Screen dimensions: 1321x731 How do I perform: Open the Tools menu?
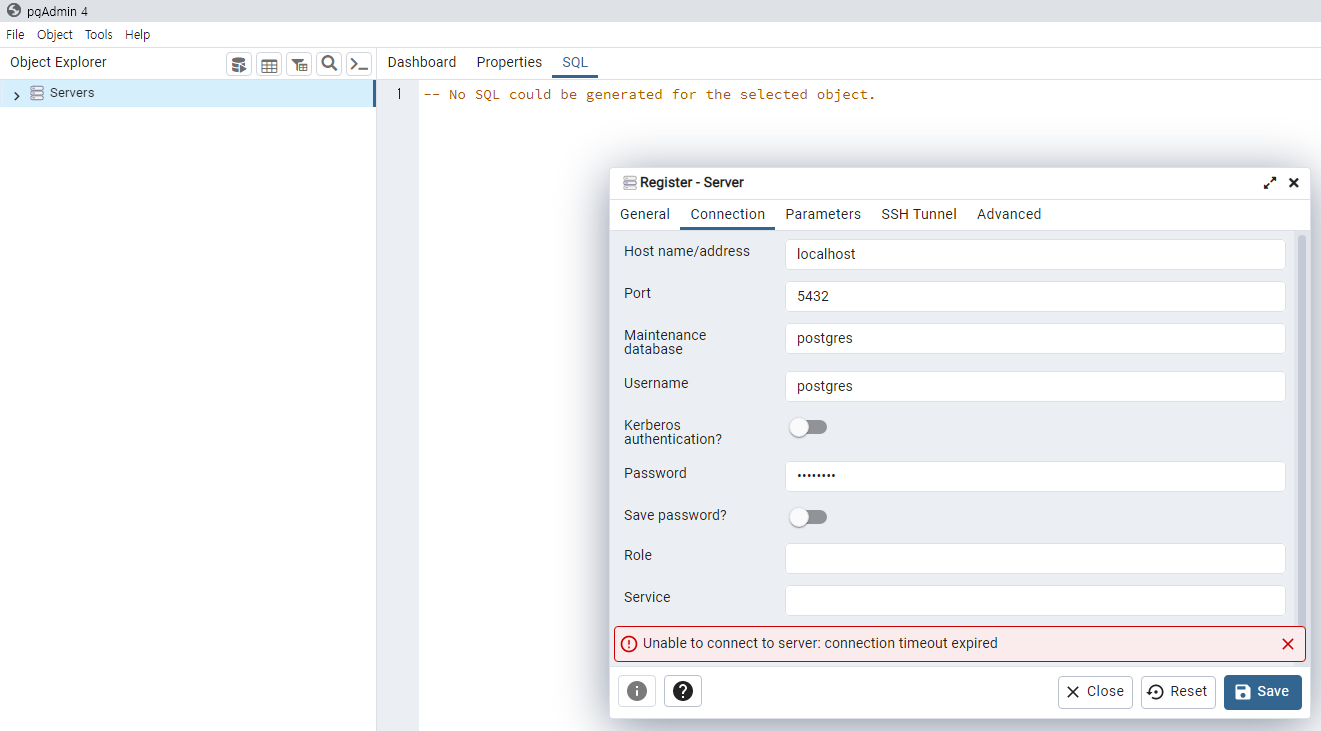99,35
